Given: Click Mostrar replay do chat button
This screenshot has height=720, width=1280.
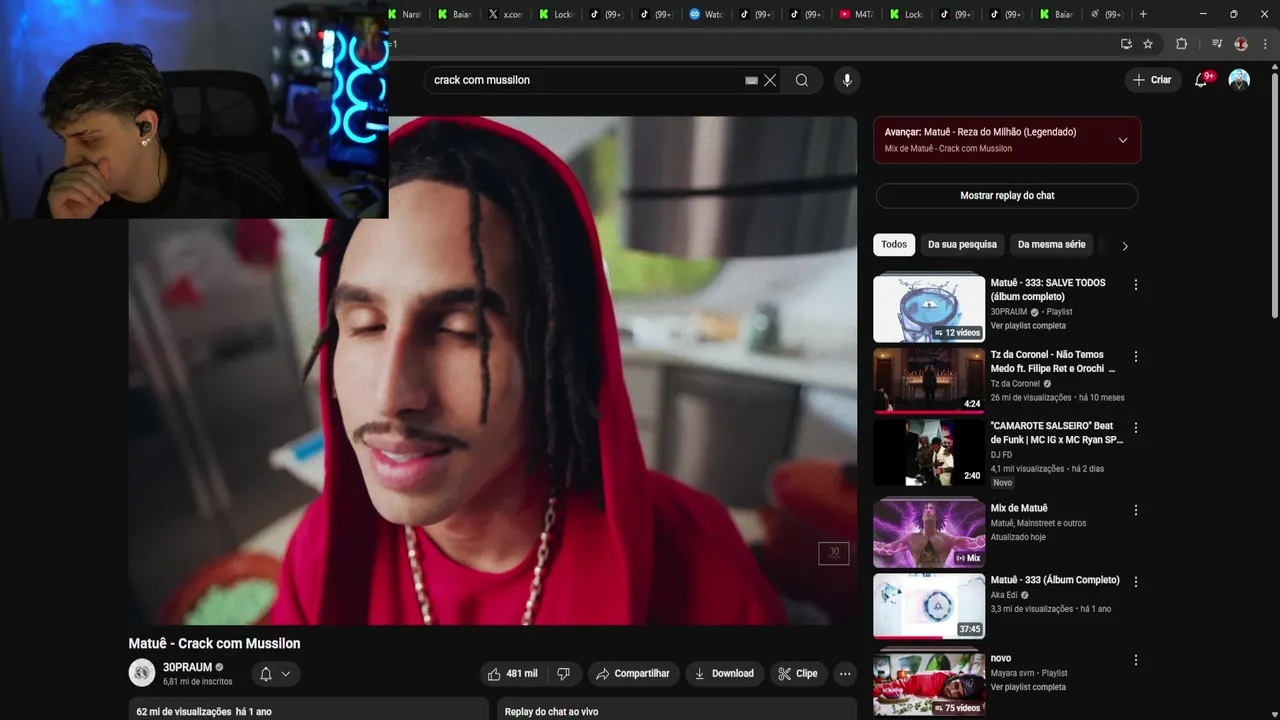Looking at the screenshot, I should tap(1007, 196).
